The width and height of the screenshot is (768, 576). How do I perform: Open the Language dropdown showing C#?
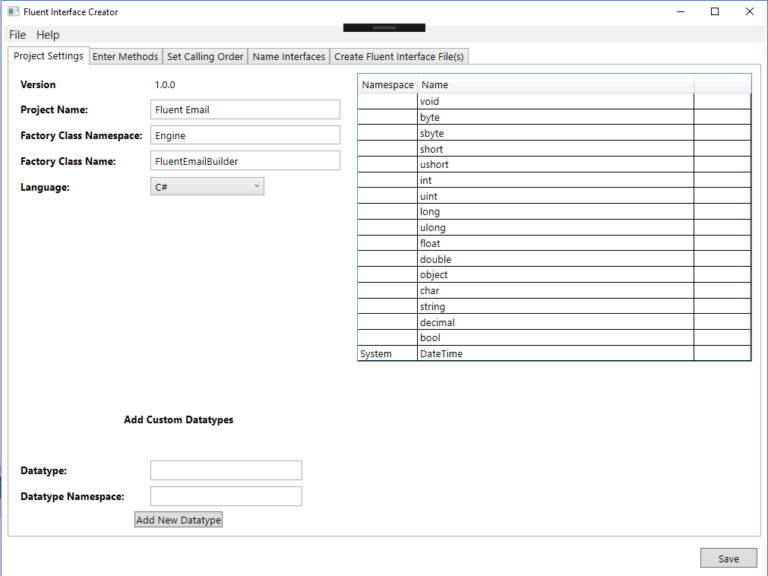tap(207, 187)
